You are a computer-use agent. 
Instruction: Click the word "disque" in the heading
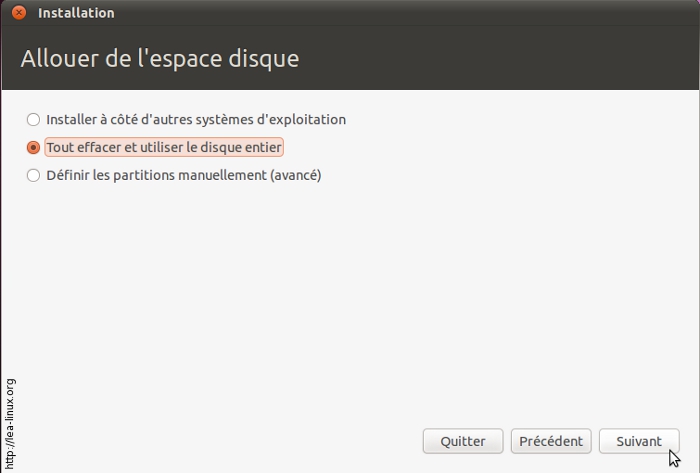click(x=263, y=58)
